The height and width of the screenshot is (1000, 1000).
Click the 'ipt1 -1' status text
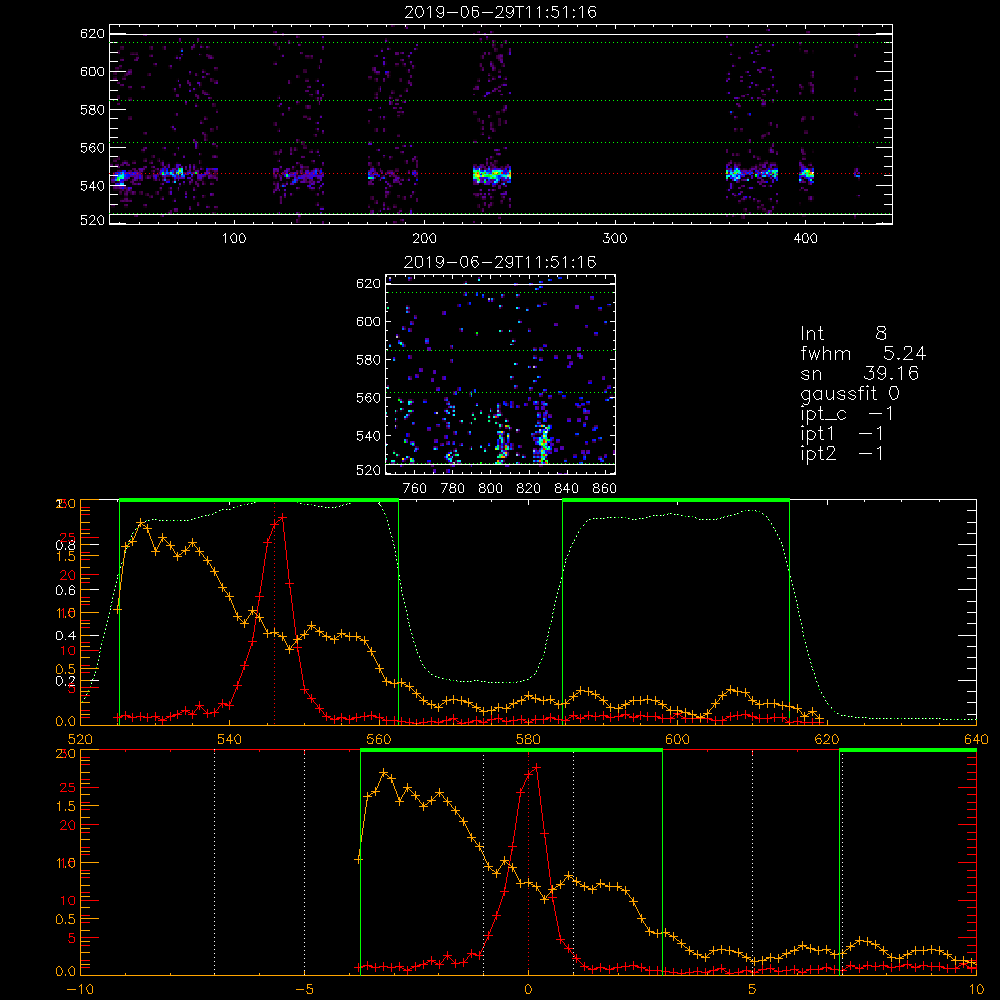842,434
